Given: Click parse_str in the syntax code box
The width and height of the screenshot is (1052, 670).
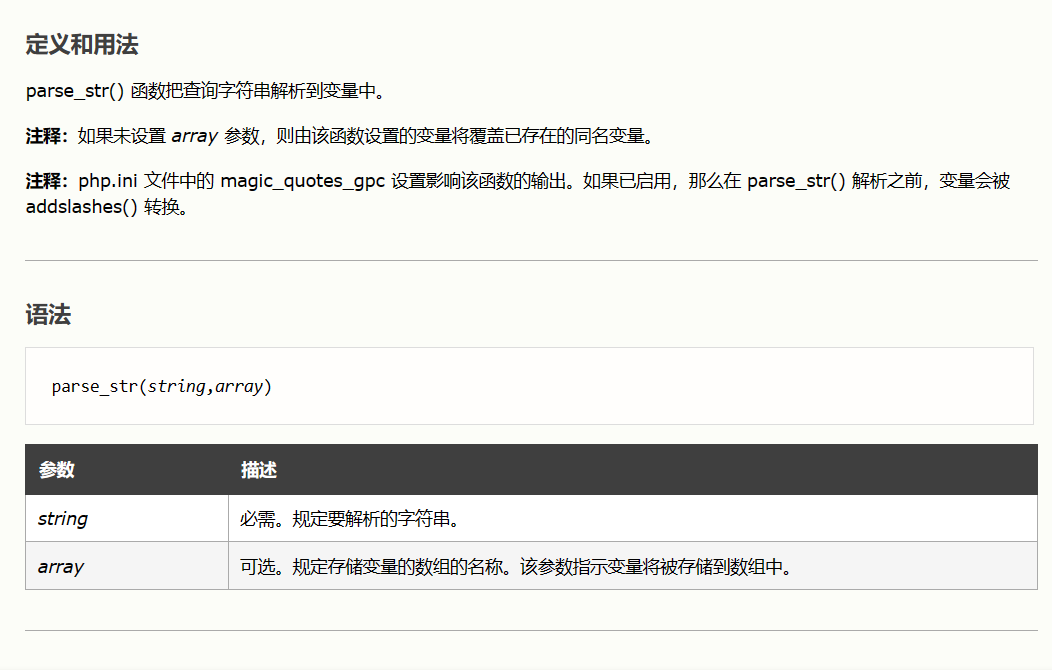Looking at the screenshot, I should coord(94,386).
